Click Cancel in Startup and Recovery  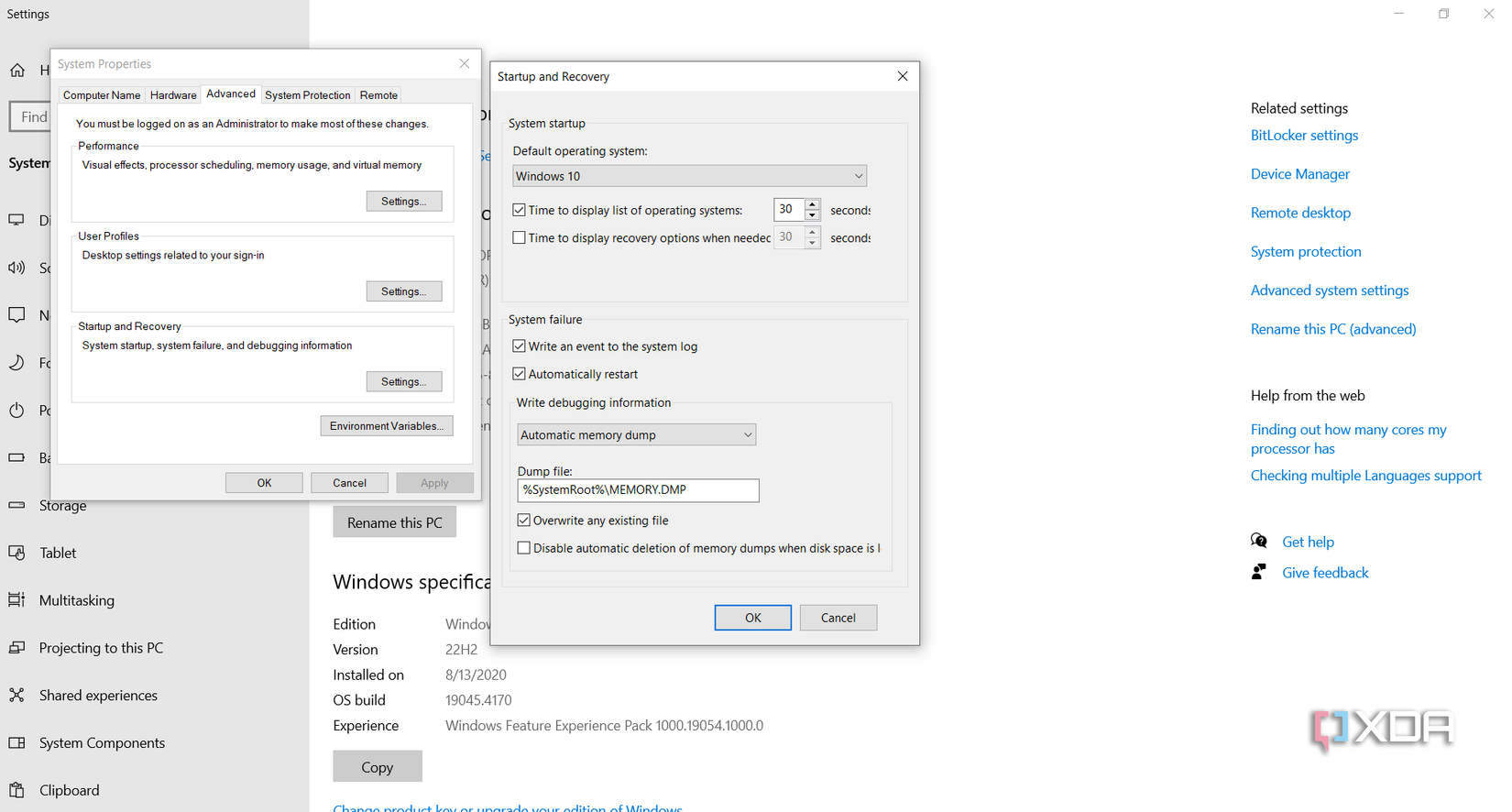coord(838,618)
